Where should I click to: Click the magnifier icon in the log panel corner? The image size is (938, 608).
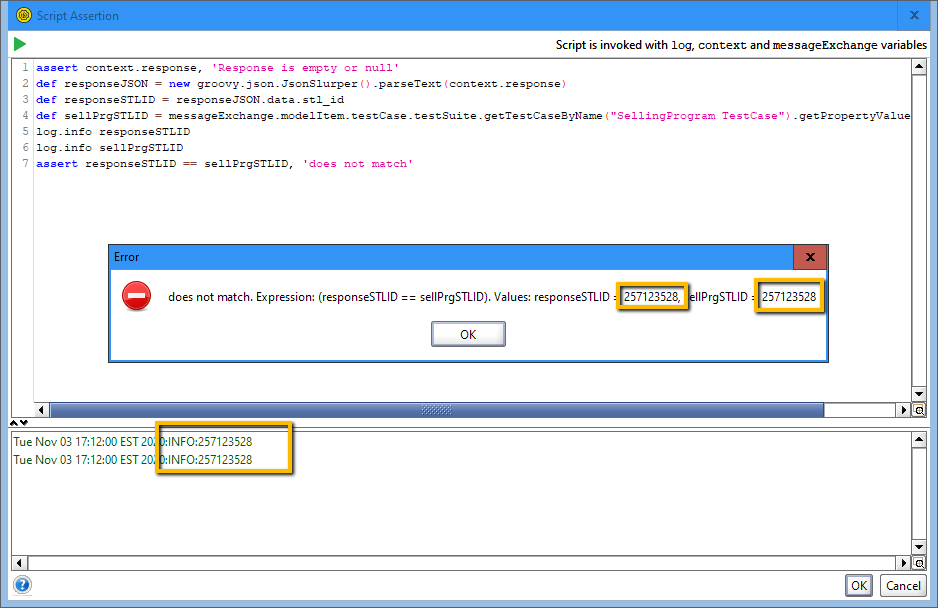pos(919,563)
